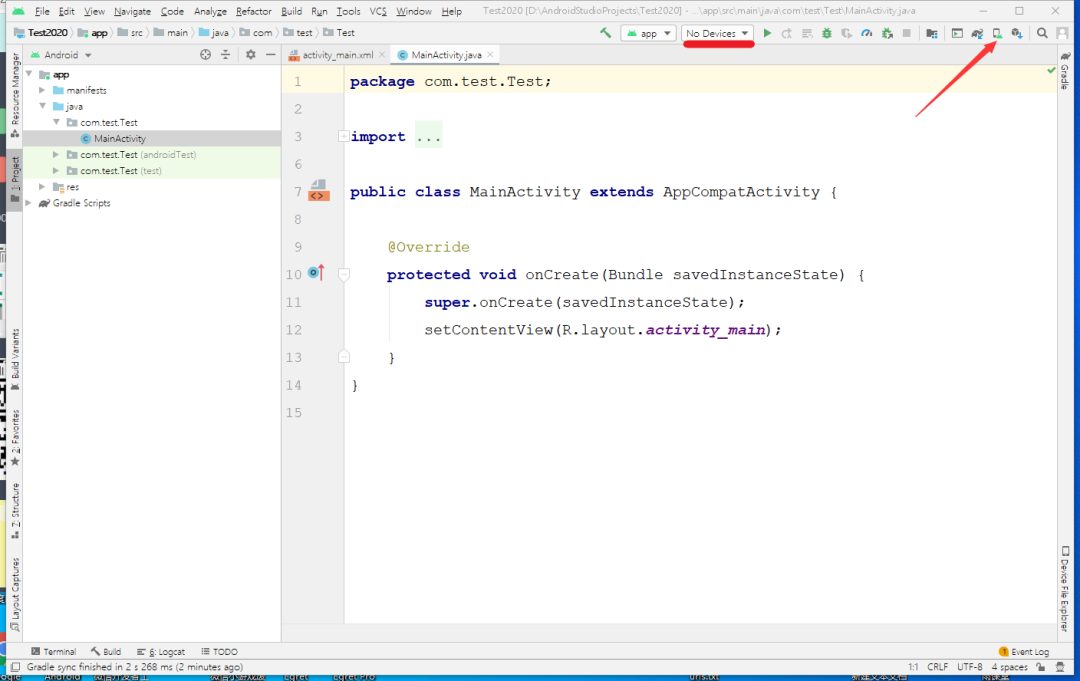Expand com.test.Test (androidTest) package
The height and width of the screenshot is (681, 1080).
coord(56,154)
